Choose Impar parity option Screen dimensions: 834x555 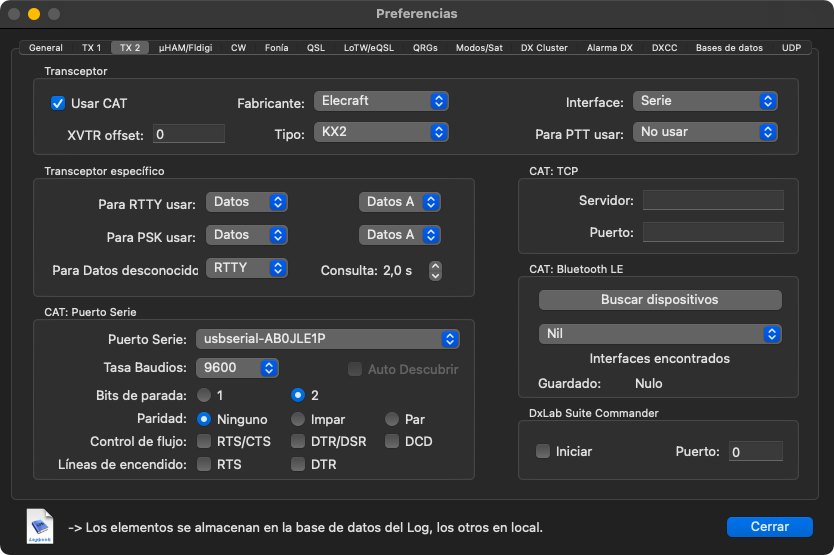(298, 419)
